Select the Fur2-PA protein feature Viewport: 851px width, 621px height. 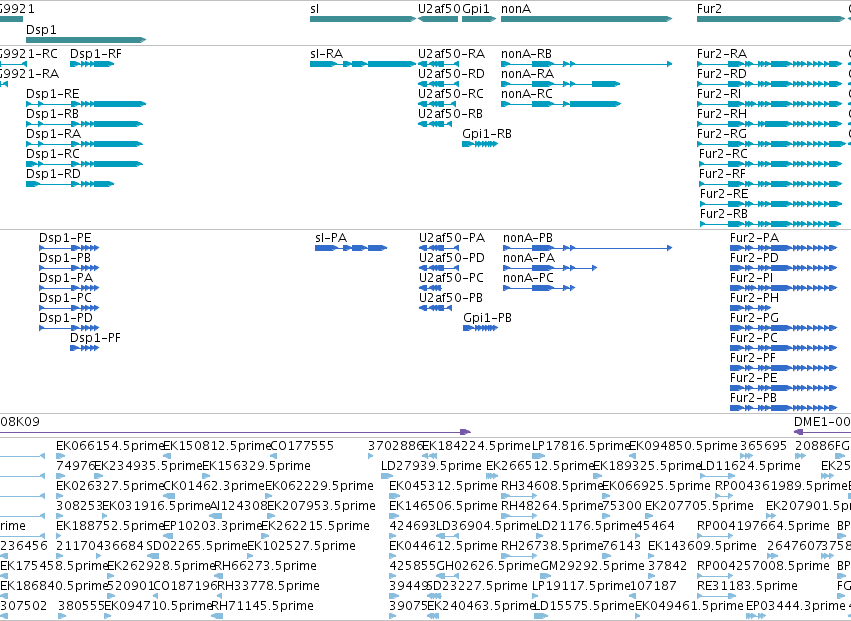784,248
